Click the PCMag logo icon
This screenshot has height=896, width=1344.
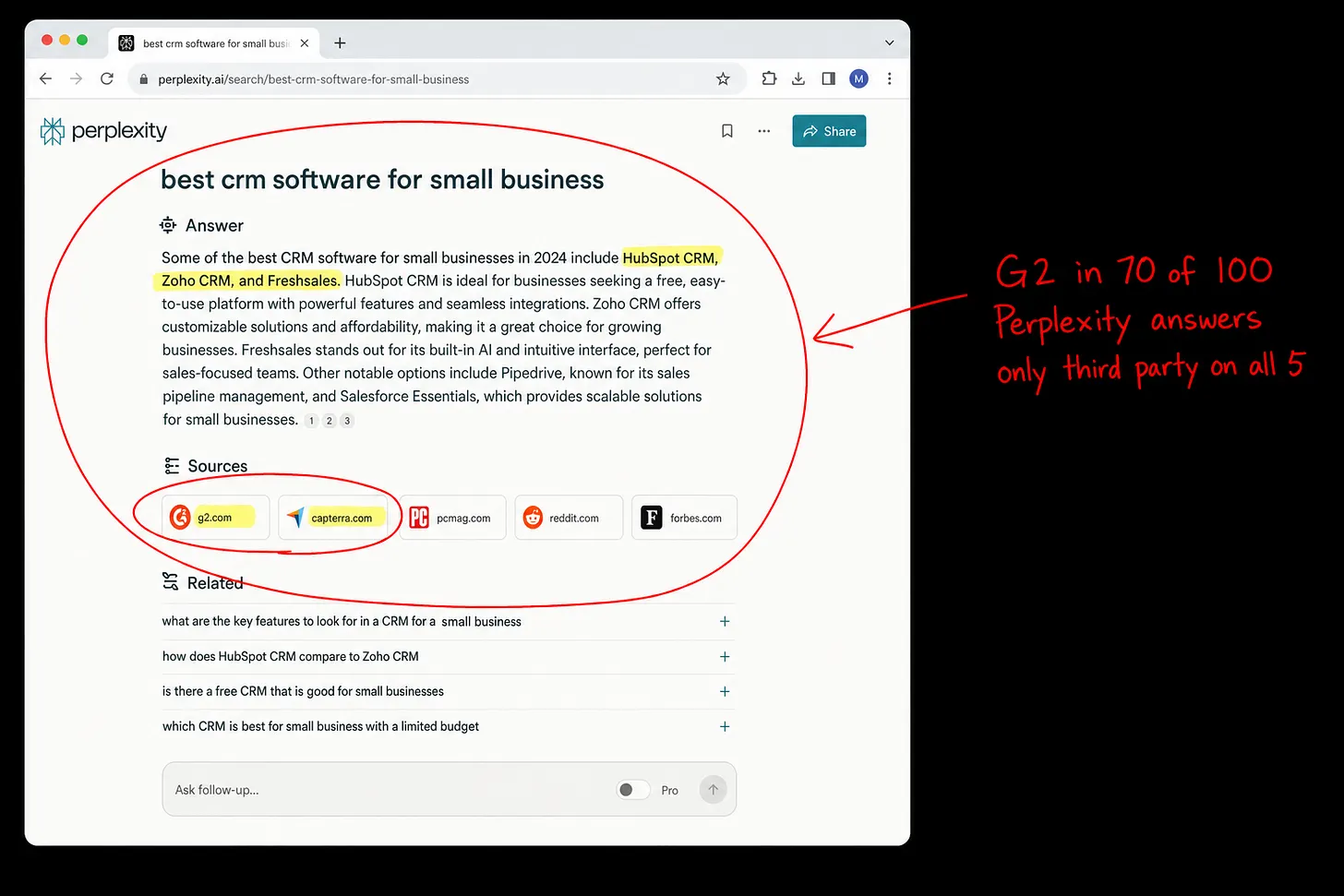pyautogui.click(x=419, y=518)
